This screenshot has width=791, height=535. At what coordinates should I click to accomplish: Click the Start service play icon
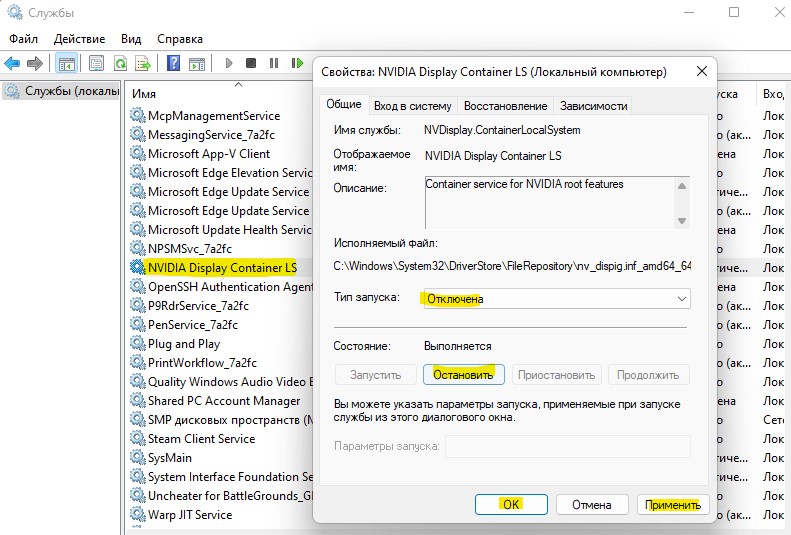229,63
